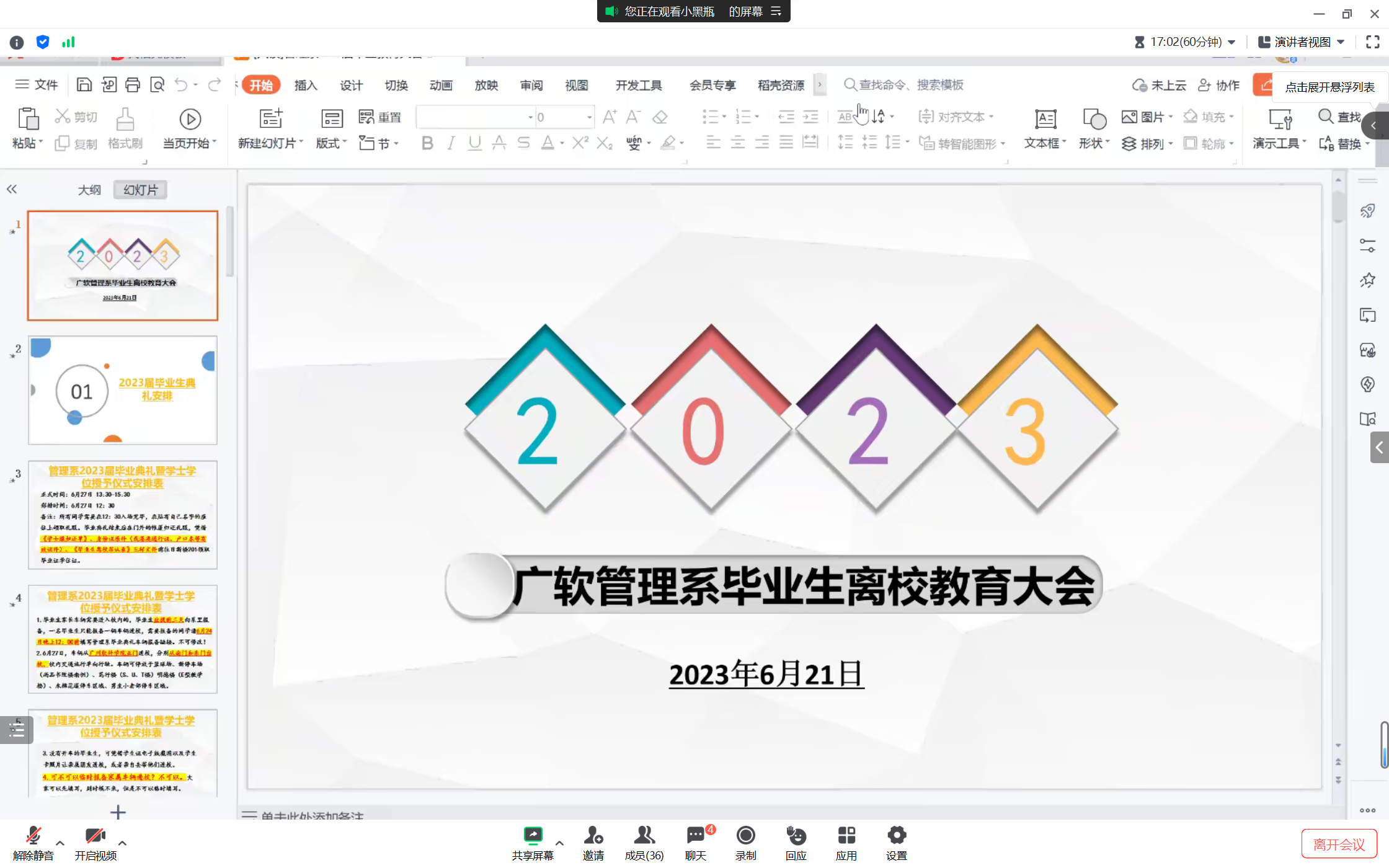Viewport: 1389px width, 868px height.
Task: Click the Print icon in the toolbar
Action: 132,85
